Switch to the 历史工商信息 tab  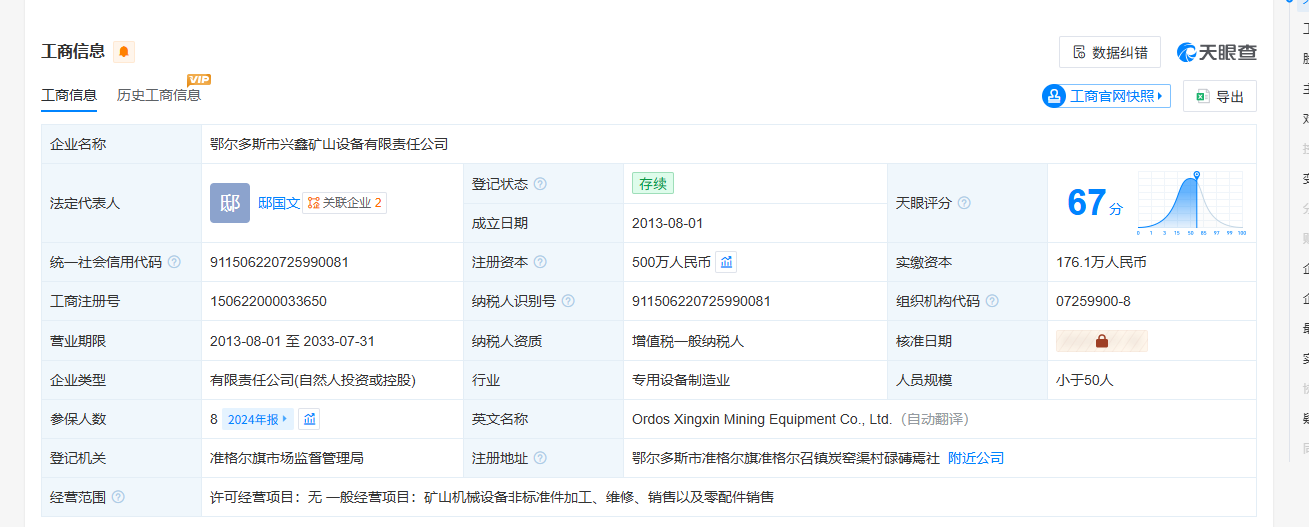coord(159,95)
